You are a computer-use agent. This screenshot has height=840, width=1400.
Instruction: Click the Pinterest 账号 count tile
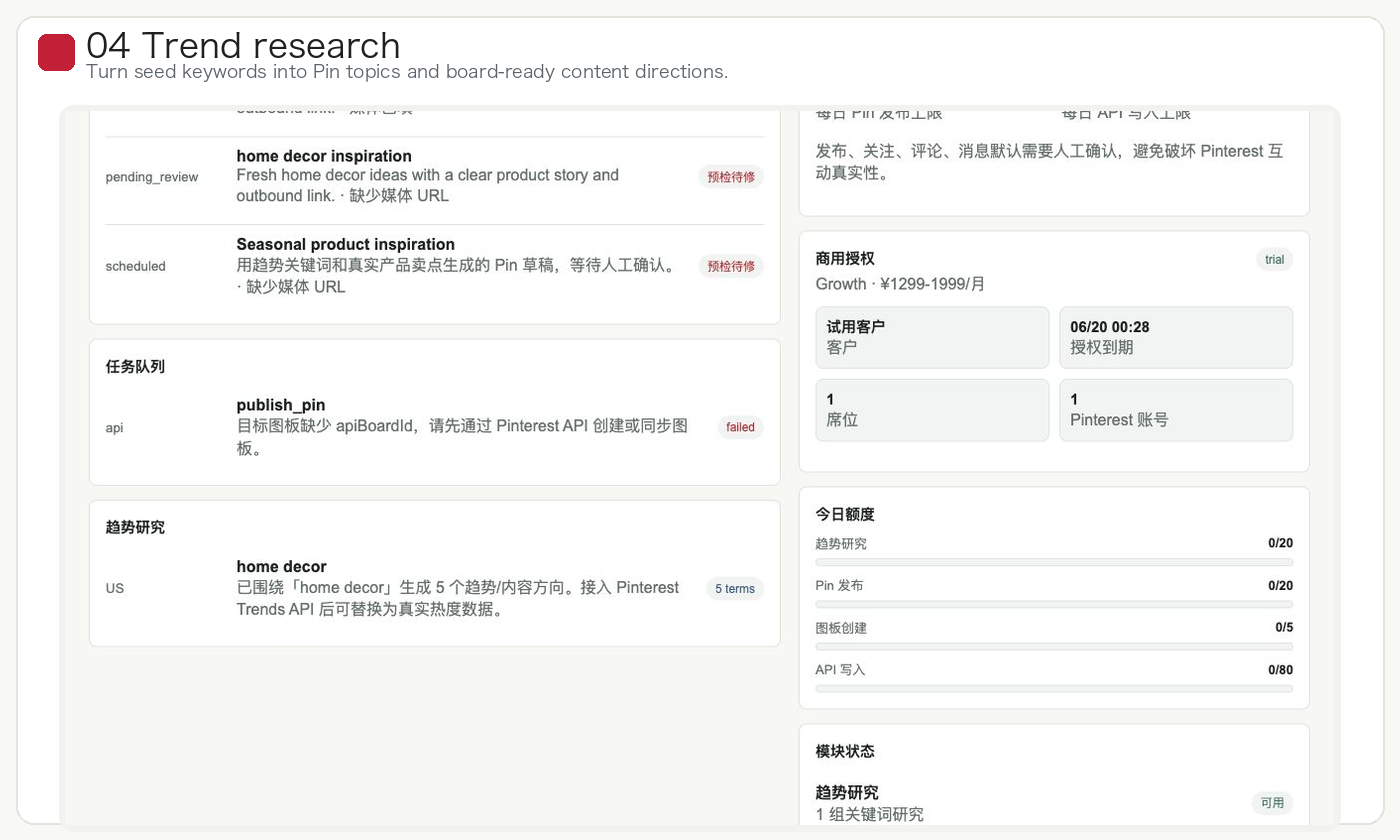click(x=1177, y=410)
